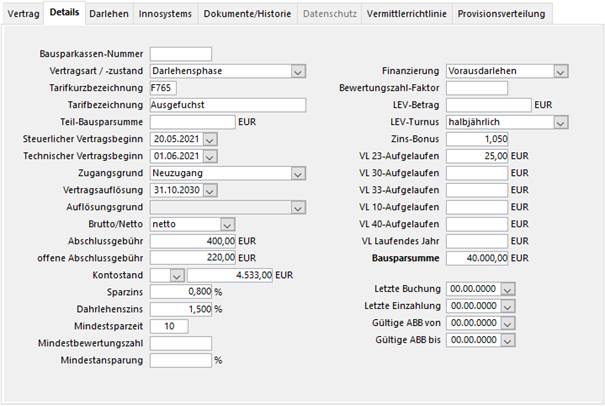Select the Innosystems tab
605x406 pixels.
pyautogui.click(x=165, y=14)
